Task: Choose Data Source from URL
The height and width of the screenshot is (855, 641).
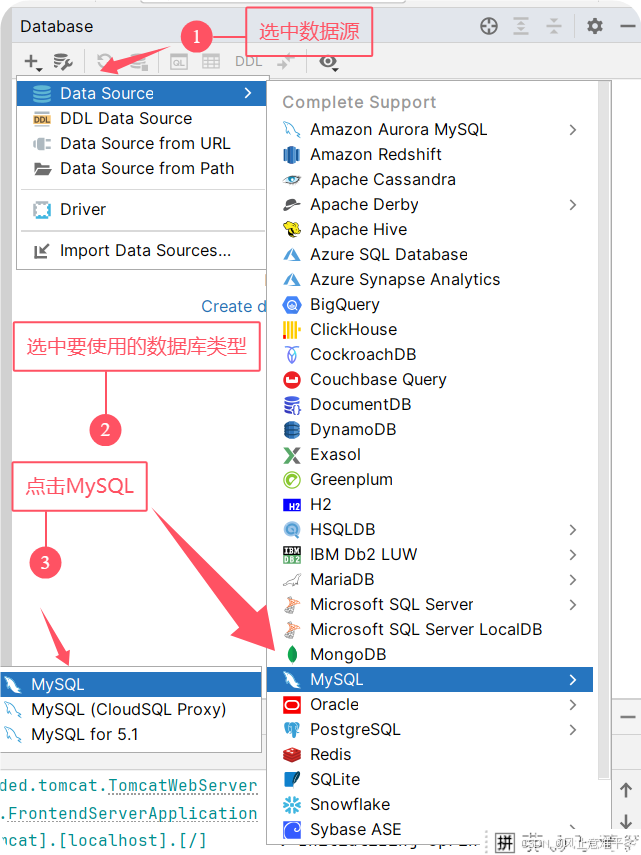Action: pos(141,143)
